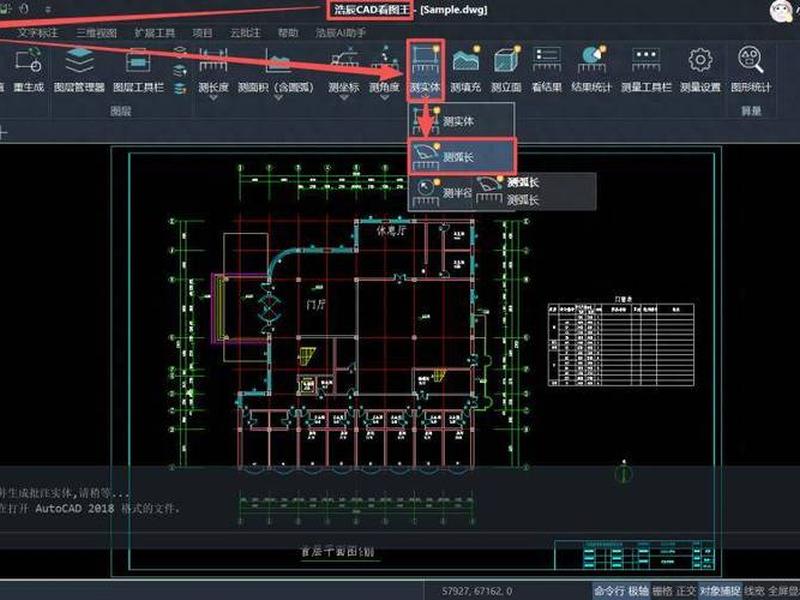The image size is (800, 600).
Task: Select the 测坐标 coordinate measure tool
Action: tap(344, 68)
